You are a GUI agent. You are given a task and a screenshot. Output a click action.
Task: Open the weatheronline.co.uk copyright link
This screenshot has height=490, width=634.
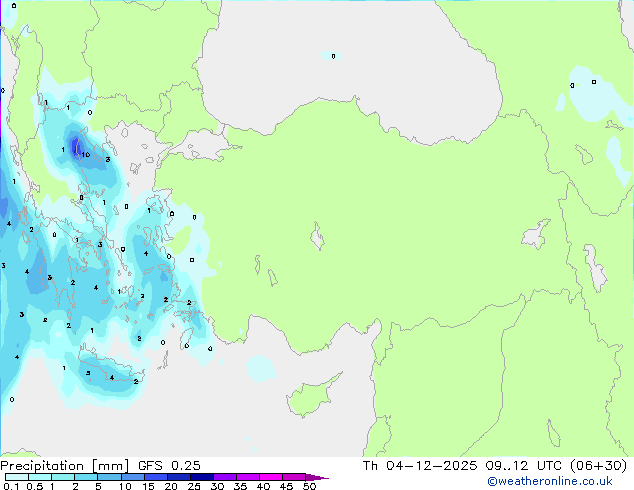(x=550, y=481)
